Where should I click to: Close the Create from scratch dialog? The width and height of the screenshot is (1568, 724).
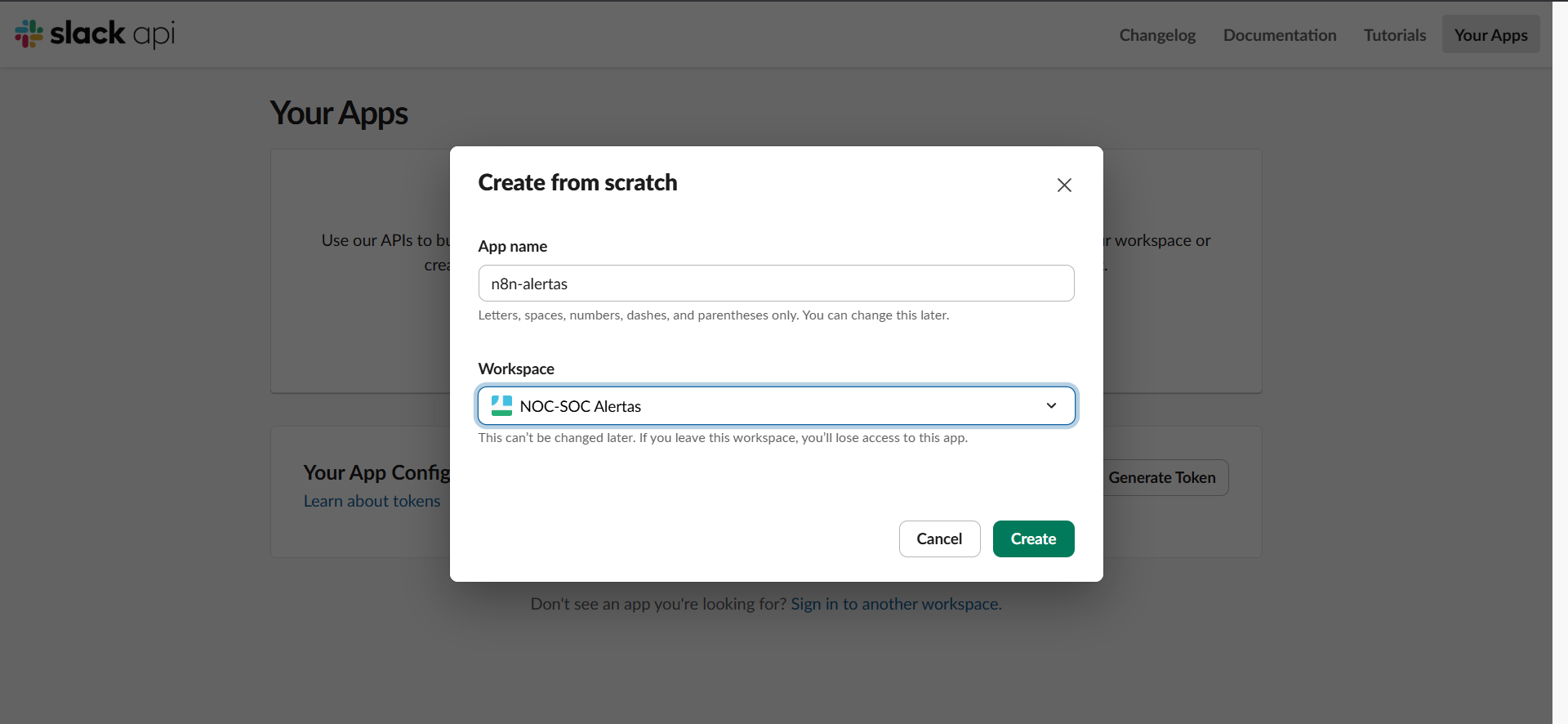pyautogui.click(x=1064, y=185)
